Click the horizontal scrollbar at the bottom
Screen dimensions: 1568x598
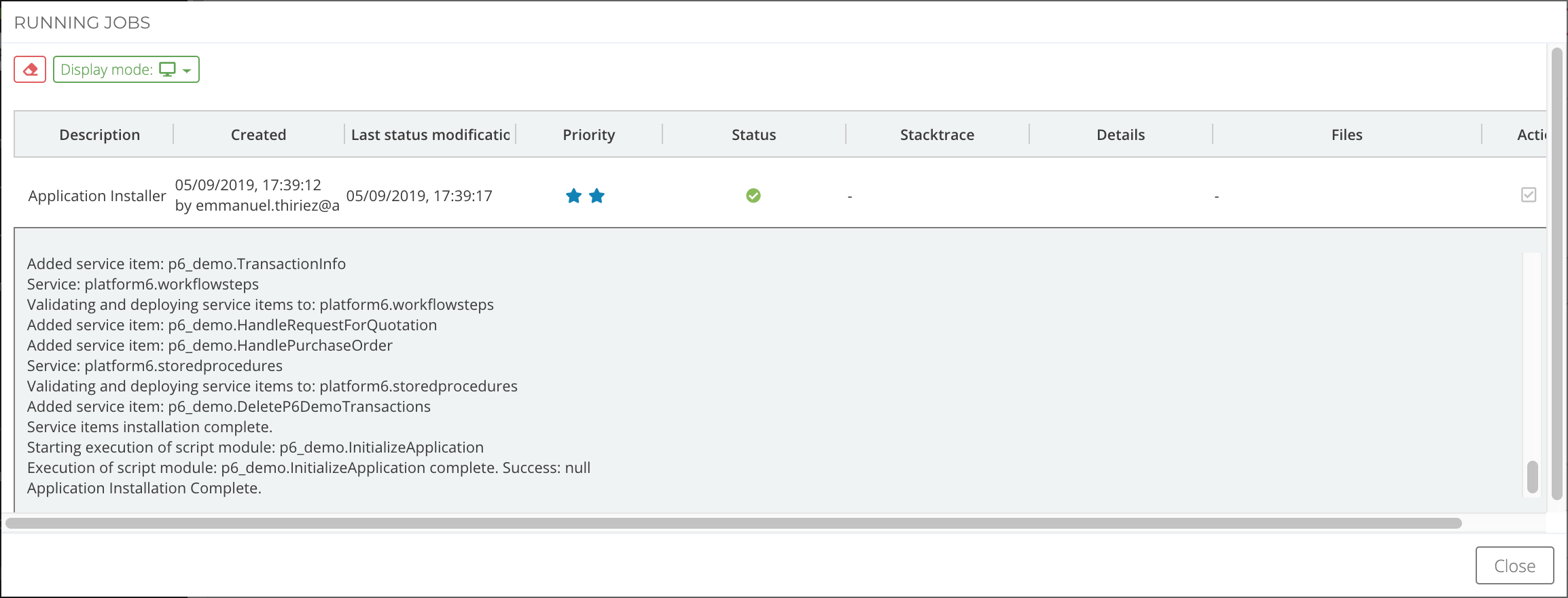[x=734, y=523]
